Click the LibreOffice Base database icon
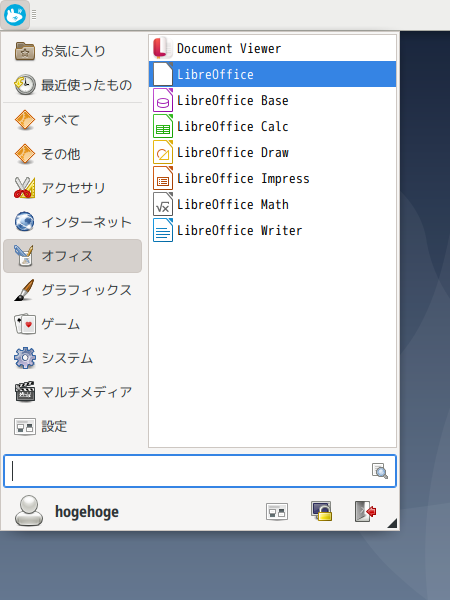 pyautogui.click(x=163, y=100)
